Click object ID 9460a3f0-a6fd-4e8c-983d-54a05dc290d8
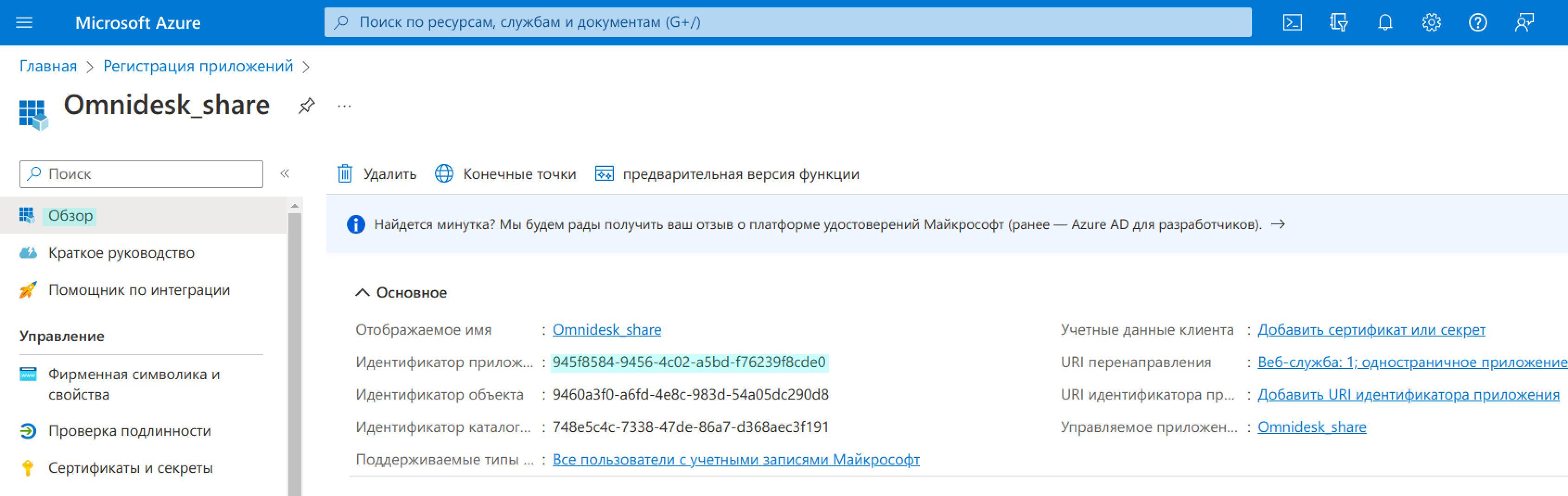1568x496 pixels. (x=690, y=394)
